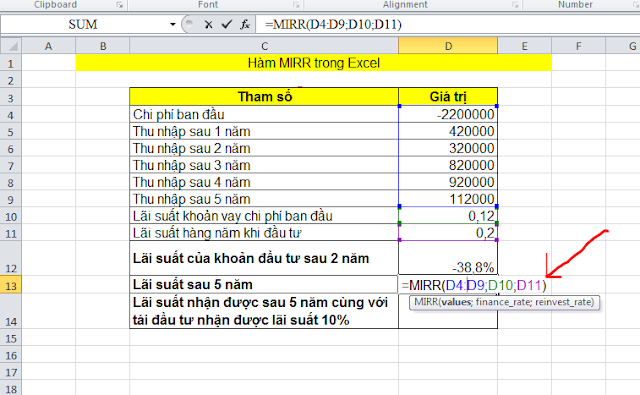The width and height of the screenshot is (640, 395).
Task: Click the 'Tham số' header cell
Action: 264,97
